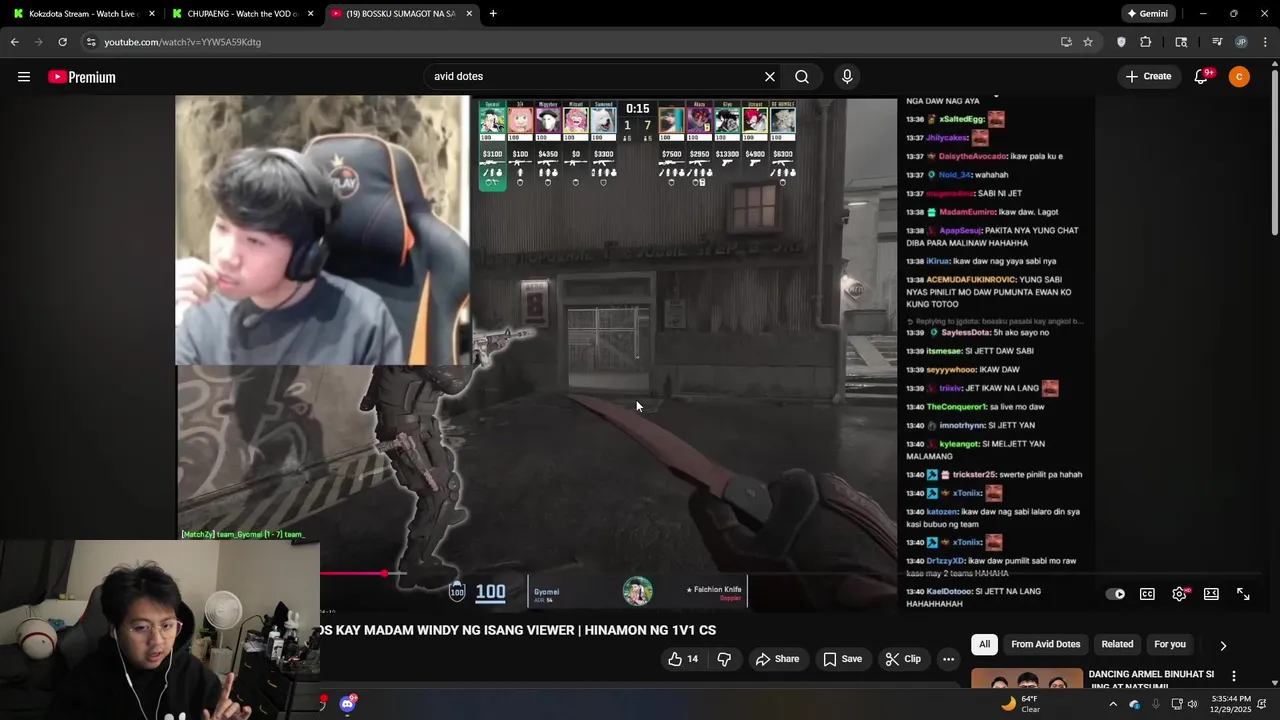This screenshot has height=720, width=1280.
Task: Share this video
Action: click(x=777, y=659)
